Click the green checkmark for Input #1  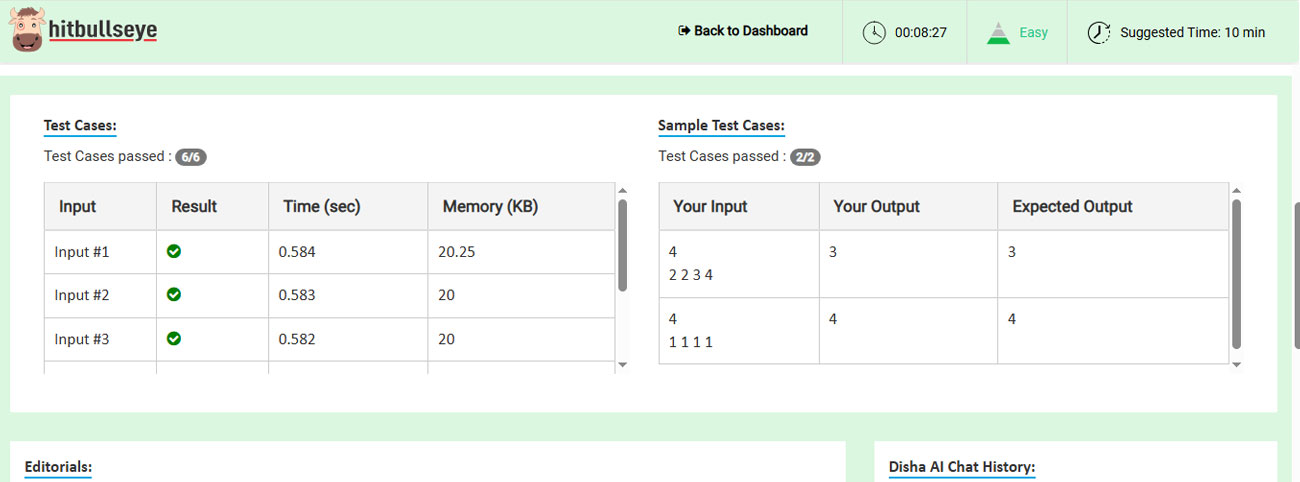point(174,252)
